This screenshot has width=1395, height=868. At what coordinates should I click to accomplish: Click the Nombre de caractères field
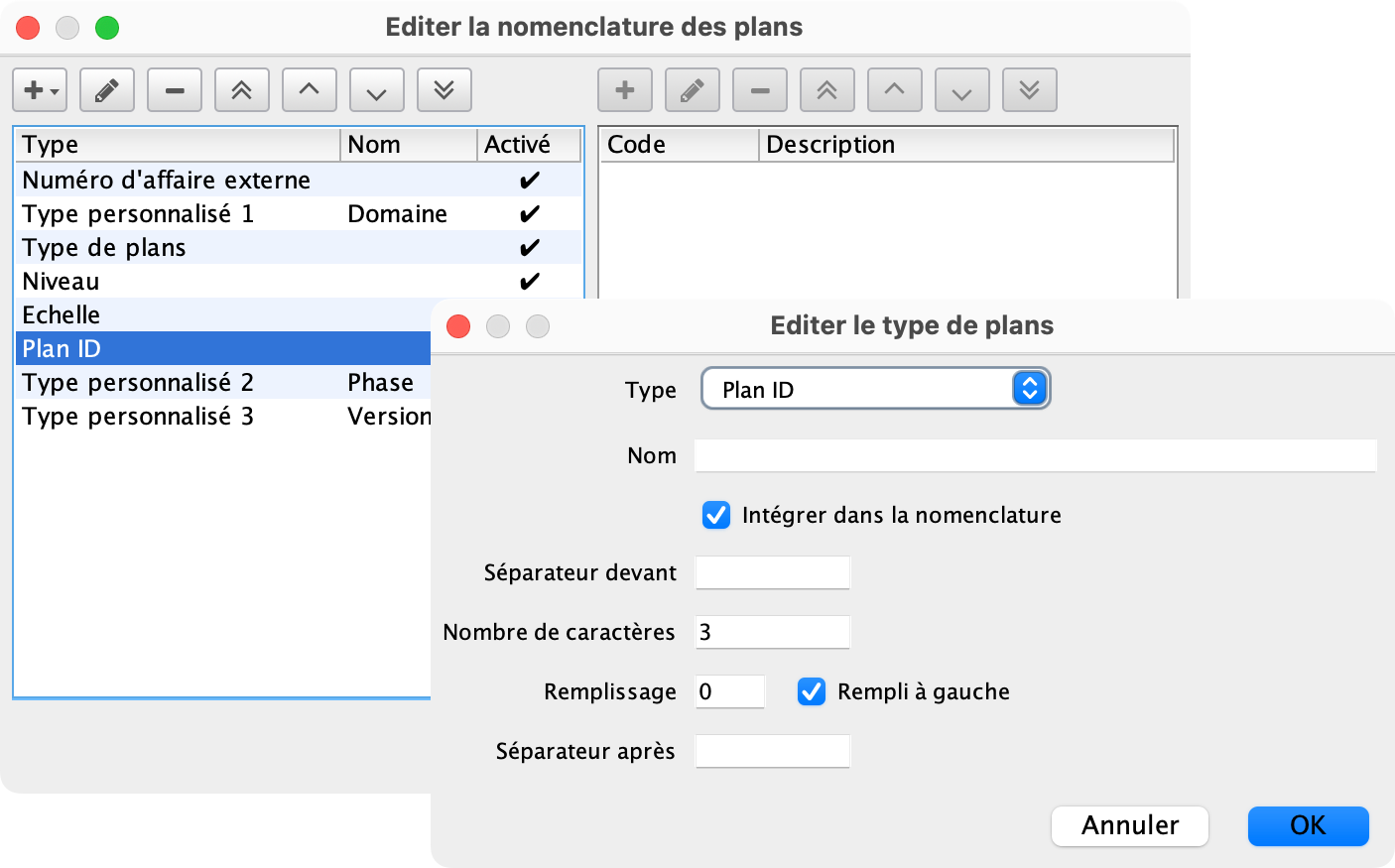click(773, 632)
